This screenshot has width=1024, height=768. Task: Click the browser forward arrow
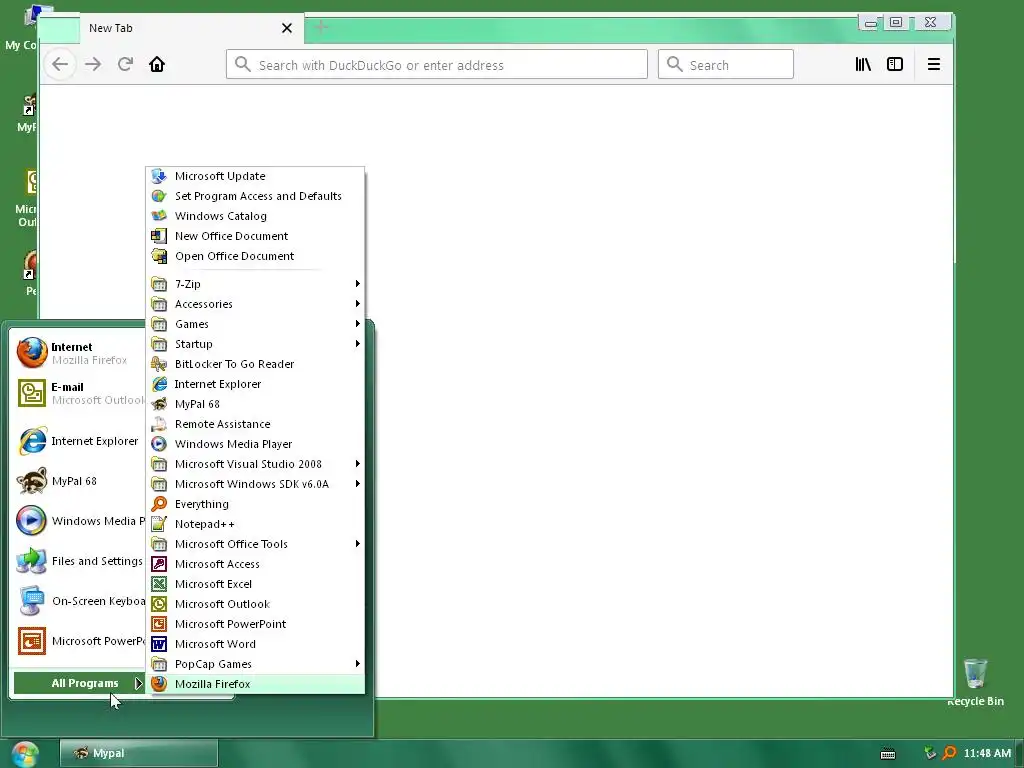[93, 64]
